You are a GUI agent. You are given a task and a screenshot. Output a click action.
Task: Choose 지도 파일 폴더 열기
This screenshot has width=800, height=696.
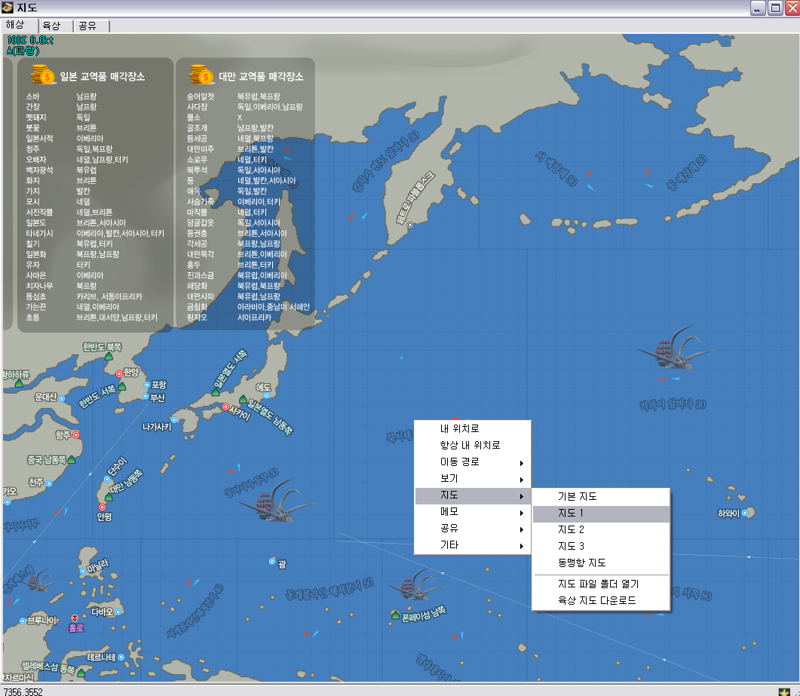[601, 584]
